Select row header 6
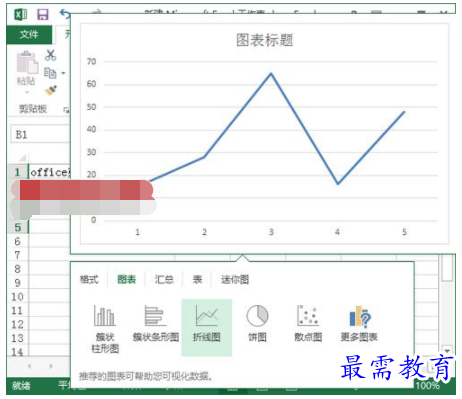The image size is (462, 399). click(x=17, y=241)
